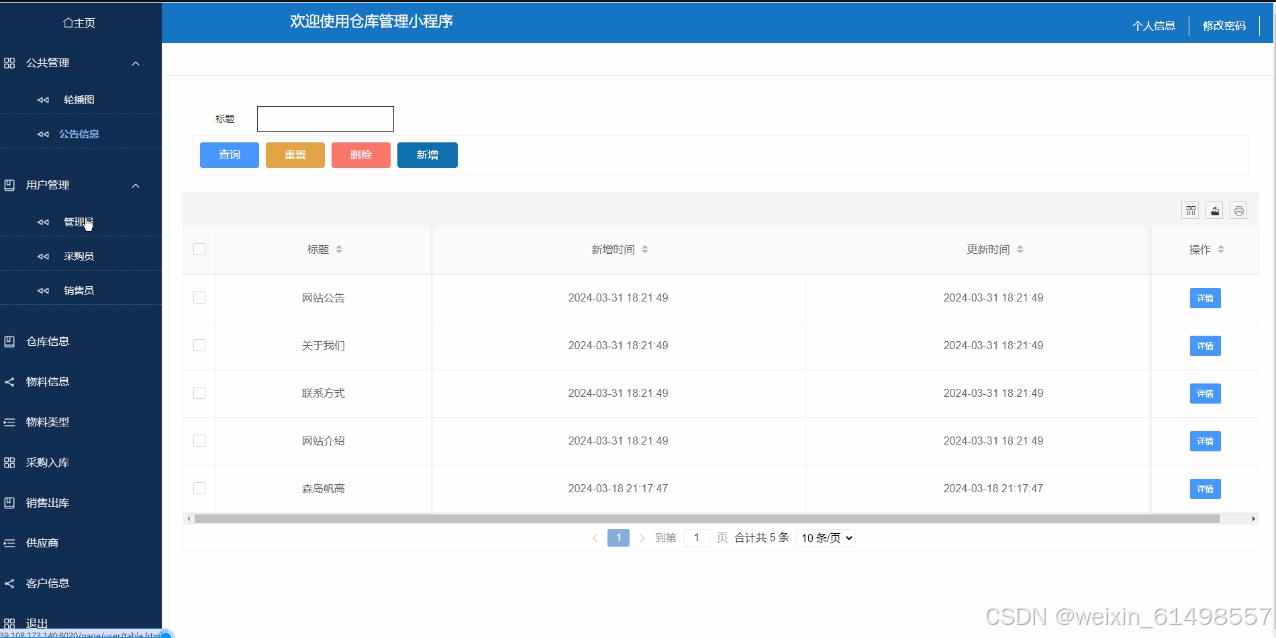Sort by the 新增时间 column arrows

tap(645, 250)
